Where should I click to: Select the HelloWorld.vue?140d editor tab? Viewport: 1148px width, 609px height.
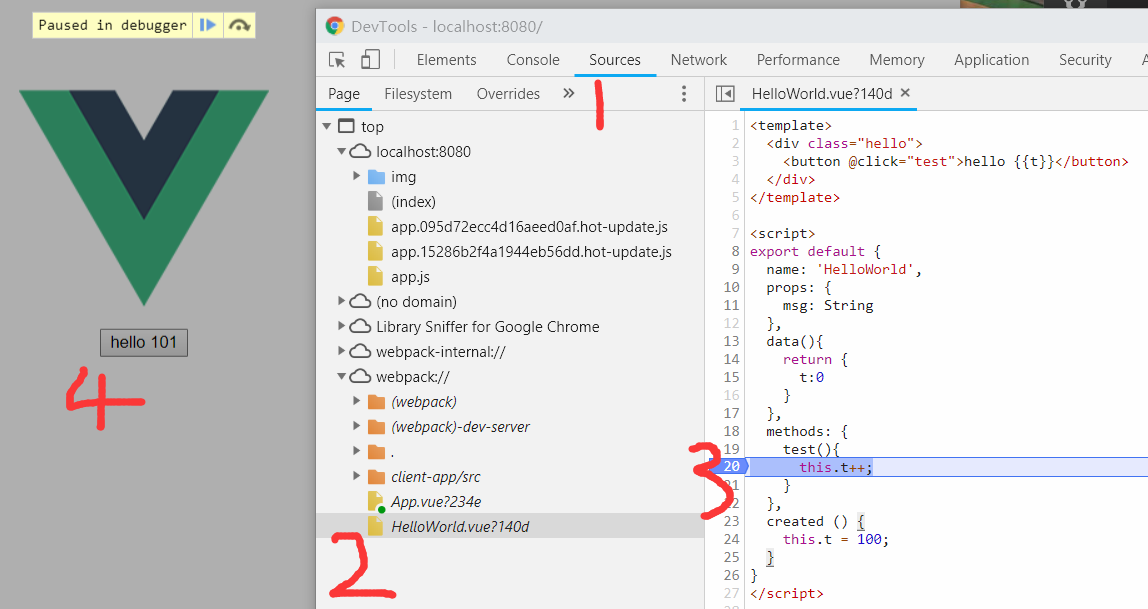(821, 94)
